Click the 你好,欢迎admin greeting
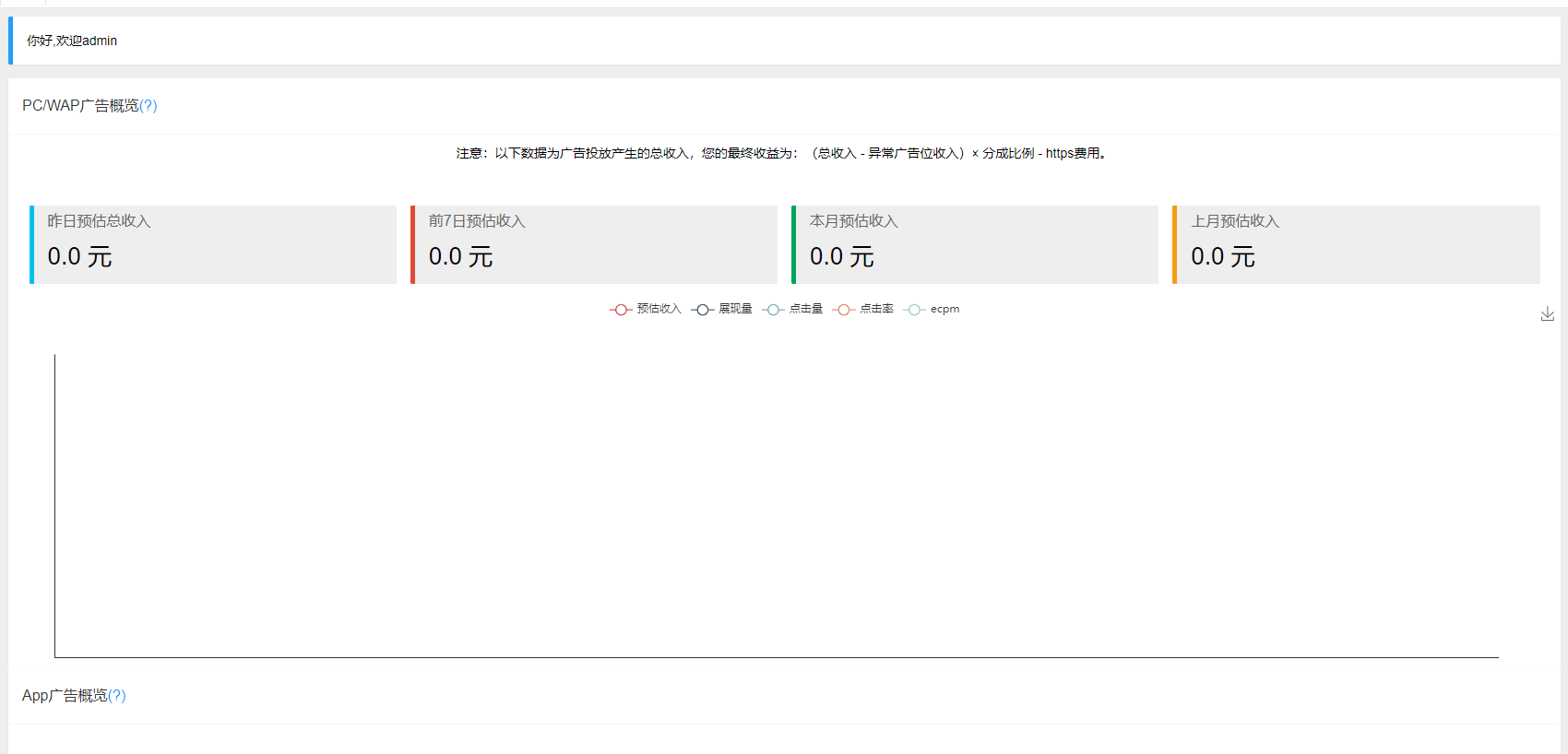Image resolution: width=1568 pixels, height=754 pixels. click(72, 41)
